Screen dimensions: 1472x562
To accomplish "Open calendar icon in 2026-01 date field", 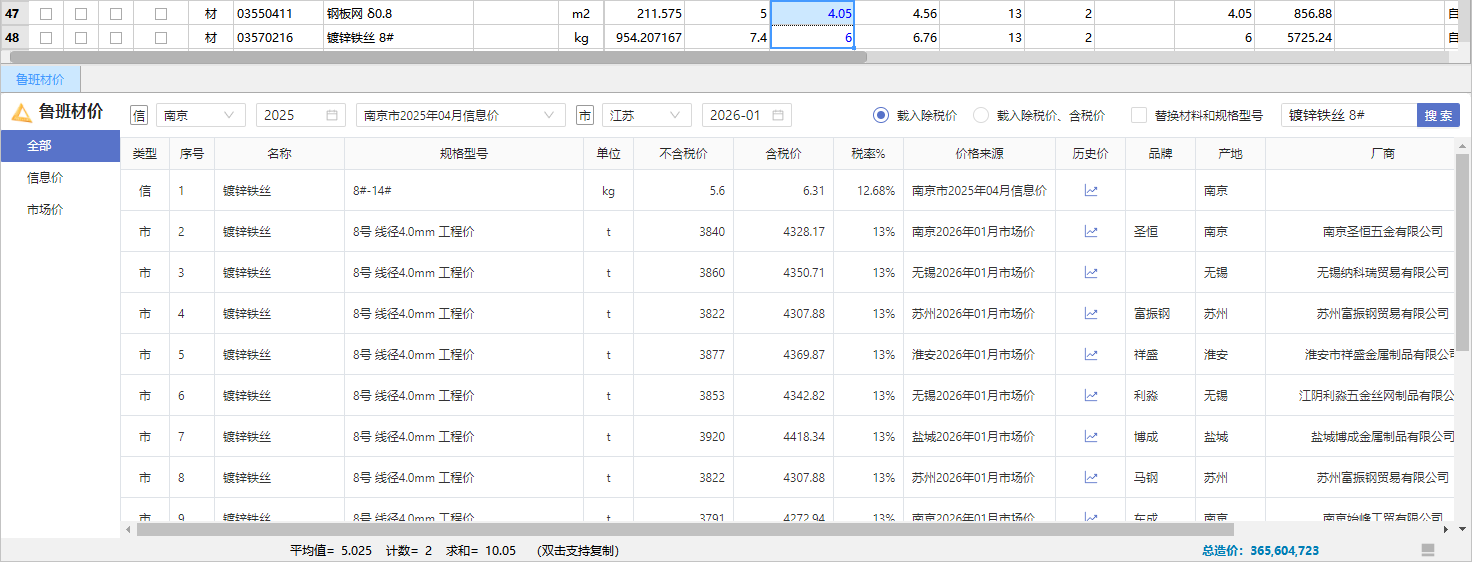I will point(778,116).
